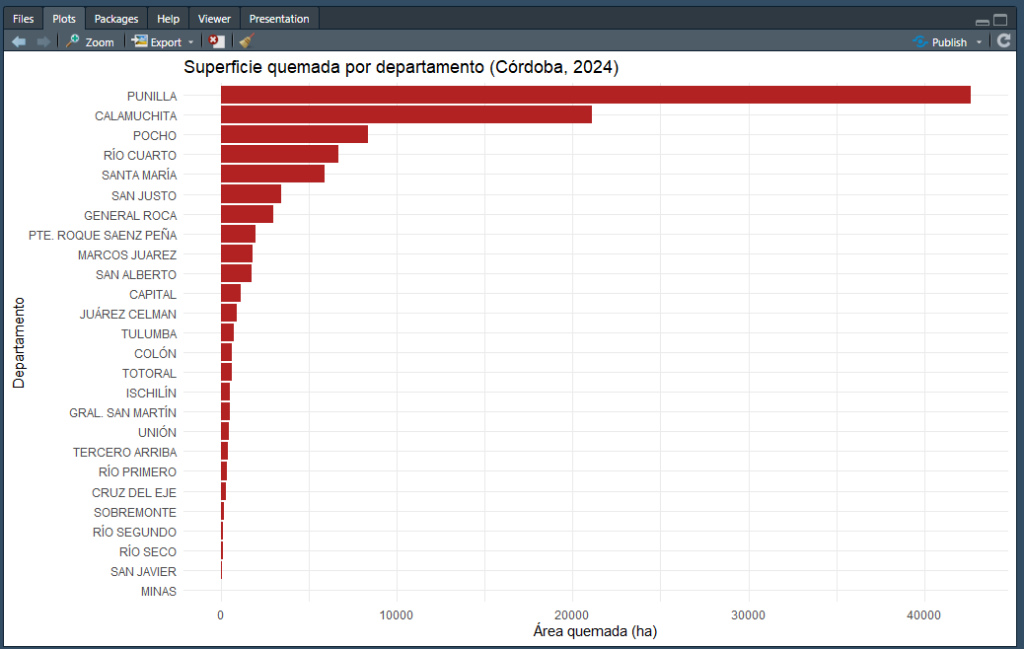The image size is (1024, 649).
Task: Go to the previous plot arrow
Action: pos(18,42)
